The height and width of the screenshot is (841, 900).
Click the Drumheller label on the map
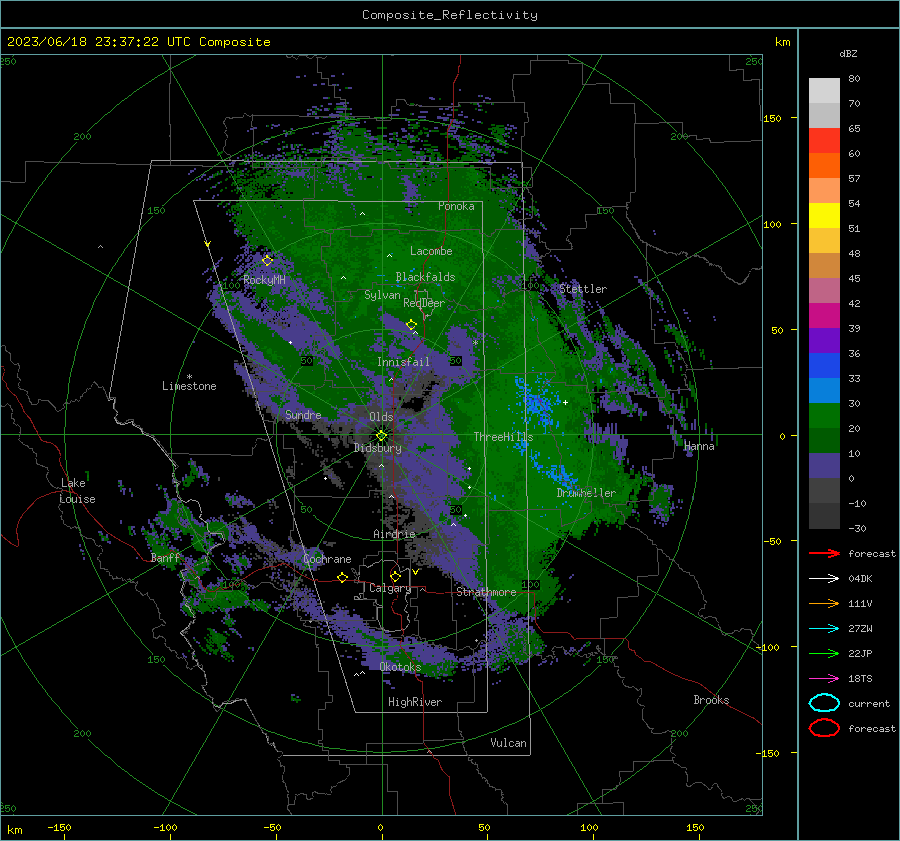(x=586, y=493)
